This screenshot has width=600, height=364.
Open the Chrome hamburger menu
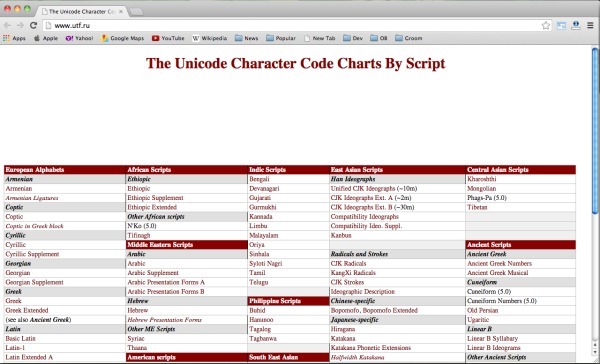pos(590,25)
